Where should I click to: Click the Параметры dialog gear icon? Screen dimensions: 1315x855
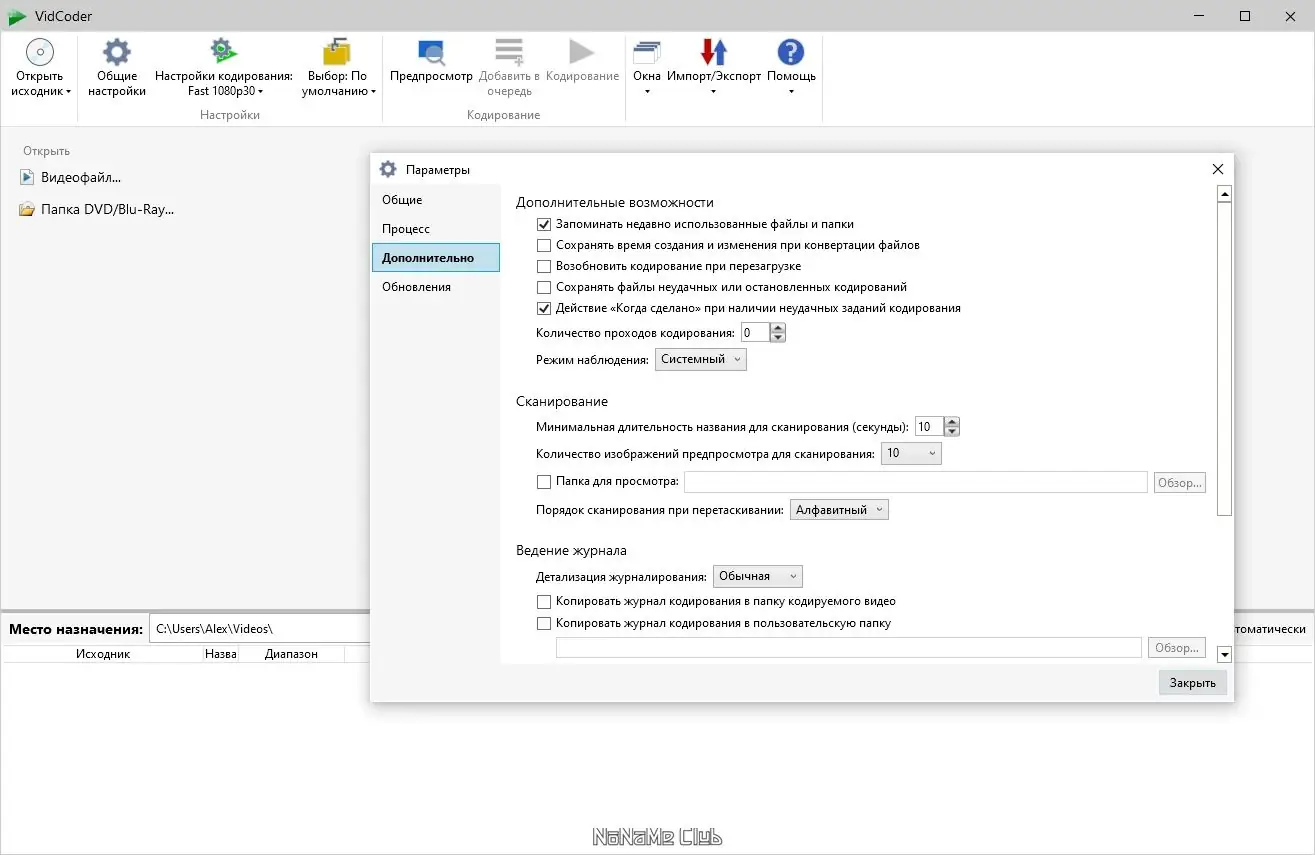pyautogui.click(x=388, y=169)
